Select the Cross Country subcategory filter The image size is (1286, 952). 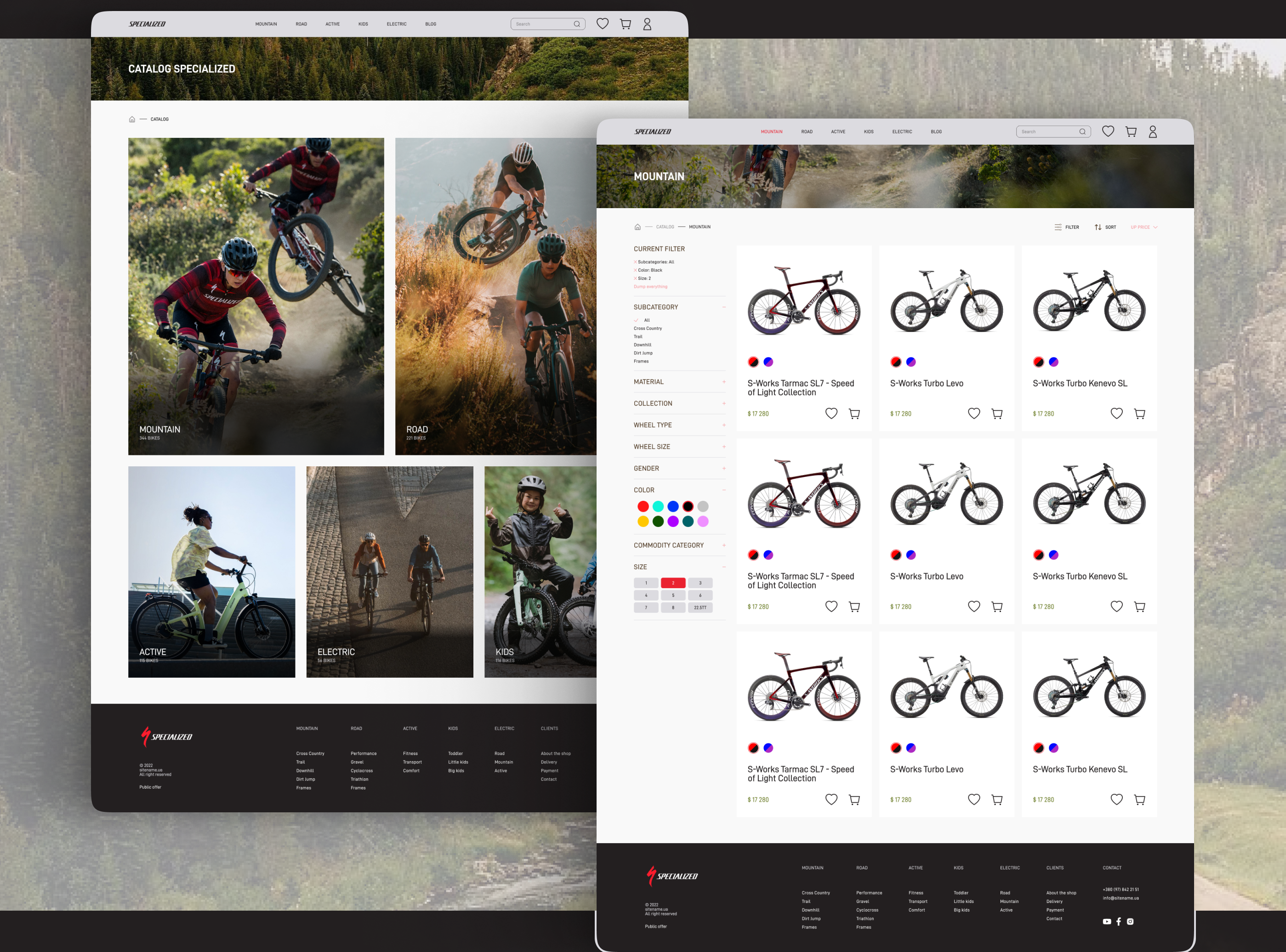[x=647, y=329]
